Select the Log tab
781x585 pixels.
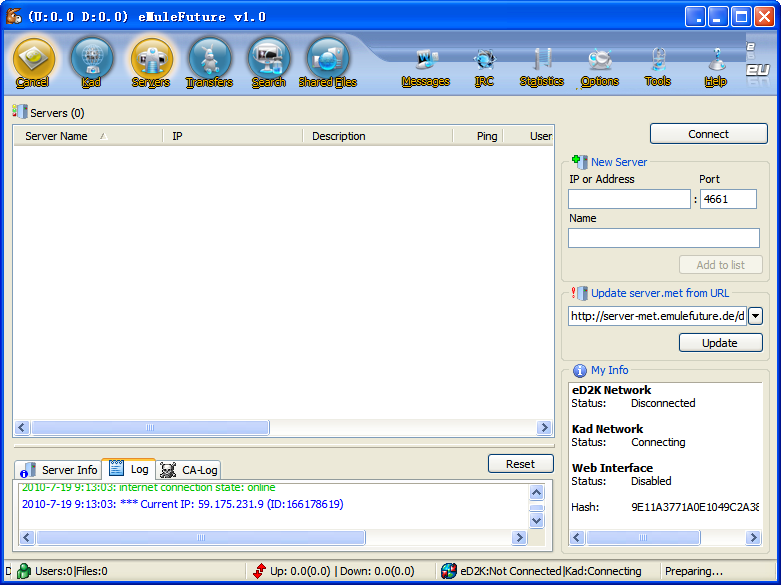coord(129,469)
